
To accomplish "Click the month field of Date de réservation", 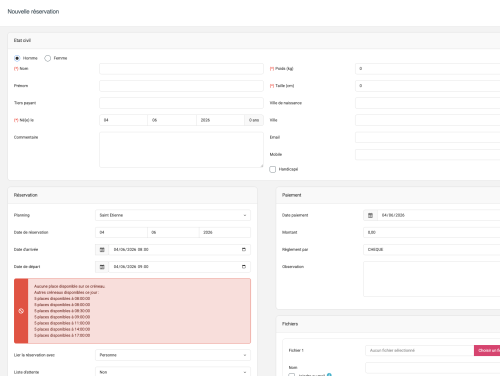I will [x=173, y=232].
